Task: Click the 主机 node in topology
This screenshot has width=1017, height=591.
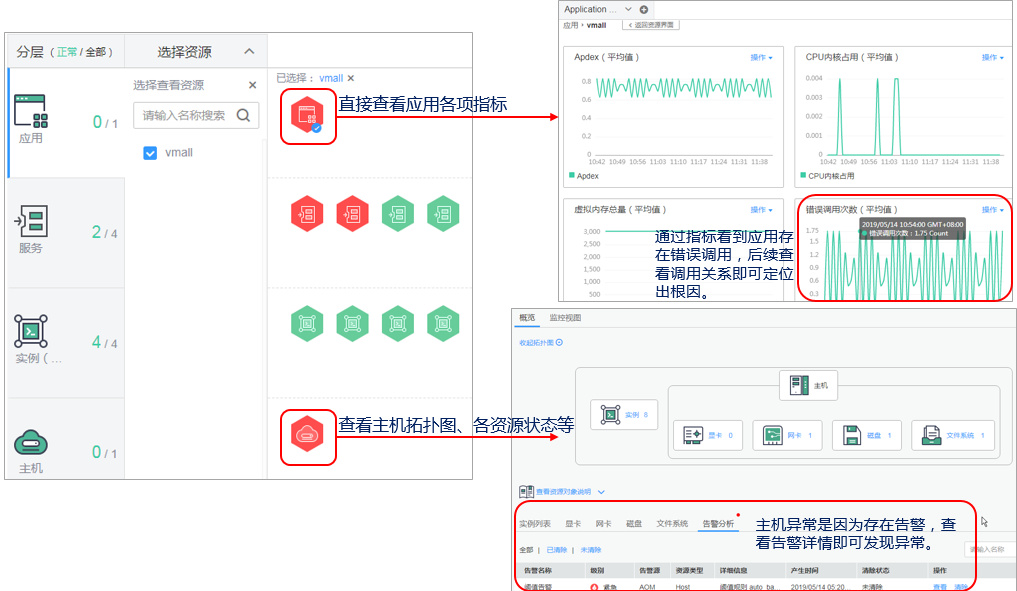Action: click(809, 385)
